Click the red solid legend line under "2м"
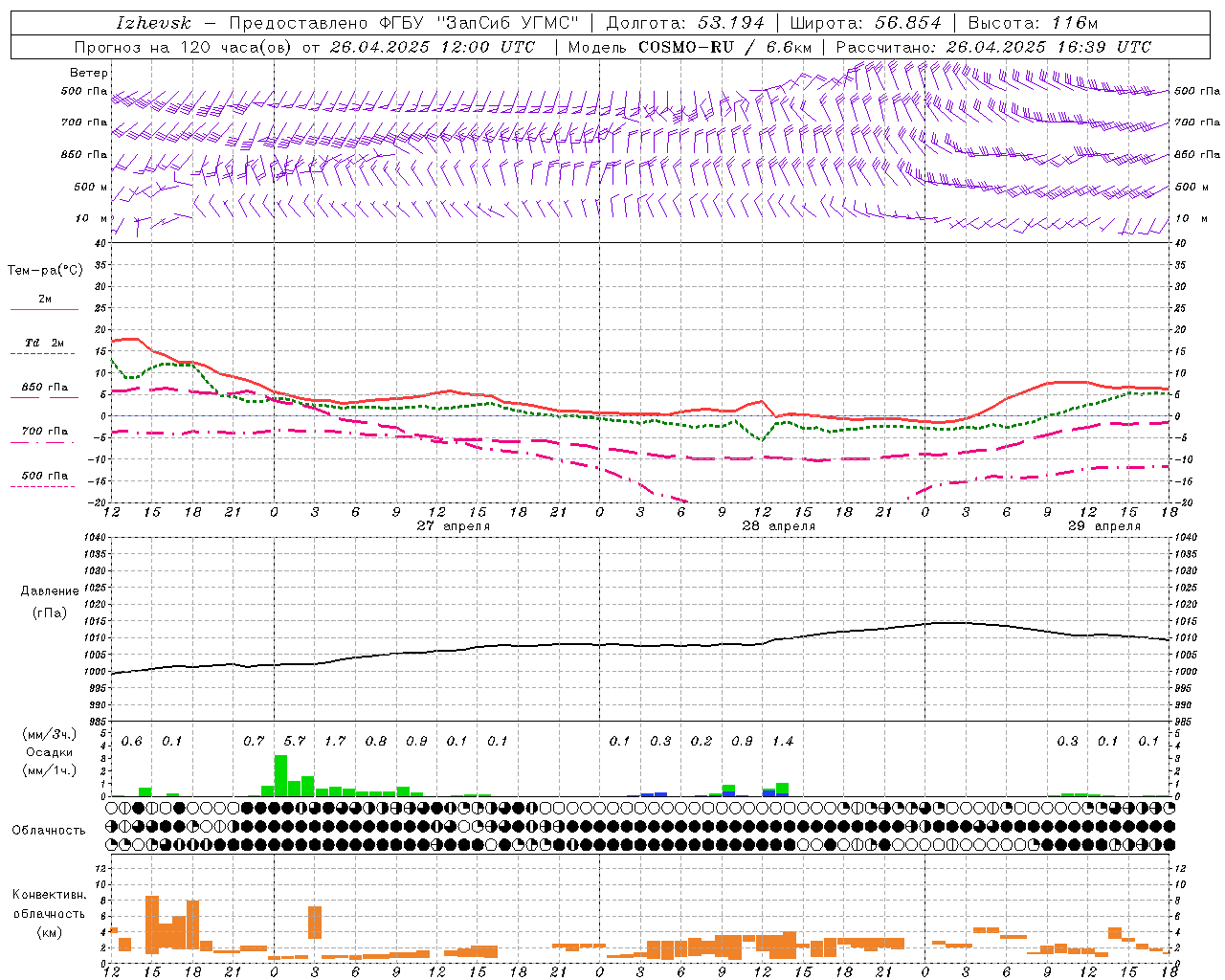 (45, 309)
